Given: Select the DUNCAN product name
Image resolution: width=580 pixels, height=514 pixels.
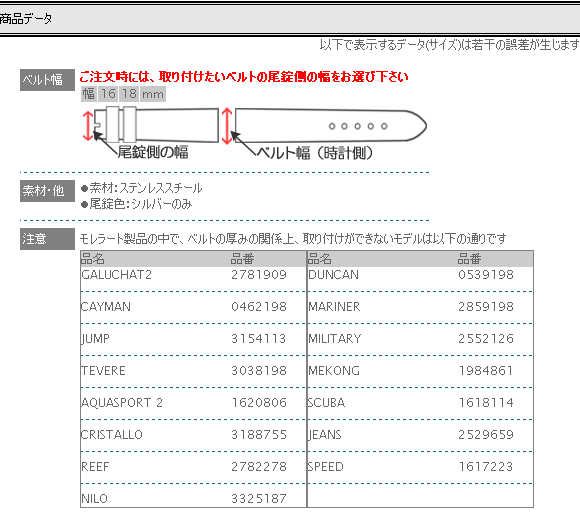Looking at the screenshot, I should click(333, 275).
